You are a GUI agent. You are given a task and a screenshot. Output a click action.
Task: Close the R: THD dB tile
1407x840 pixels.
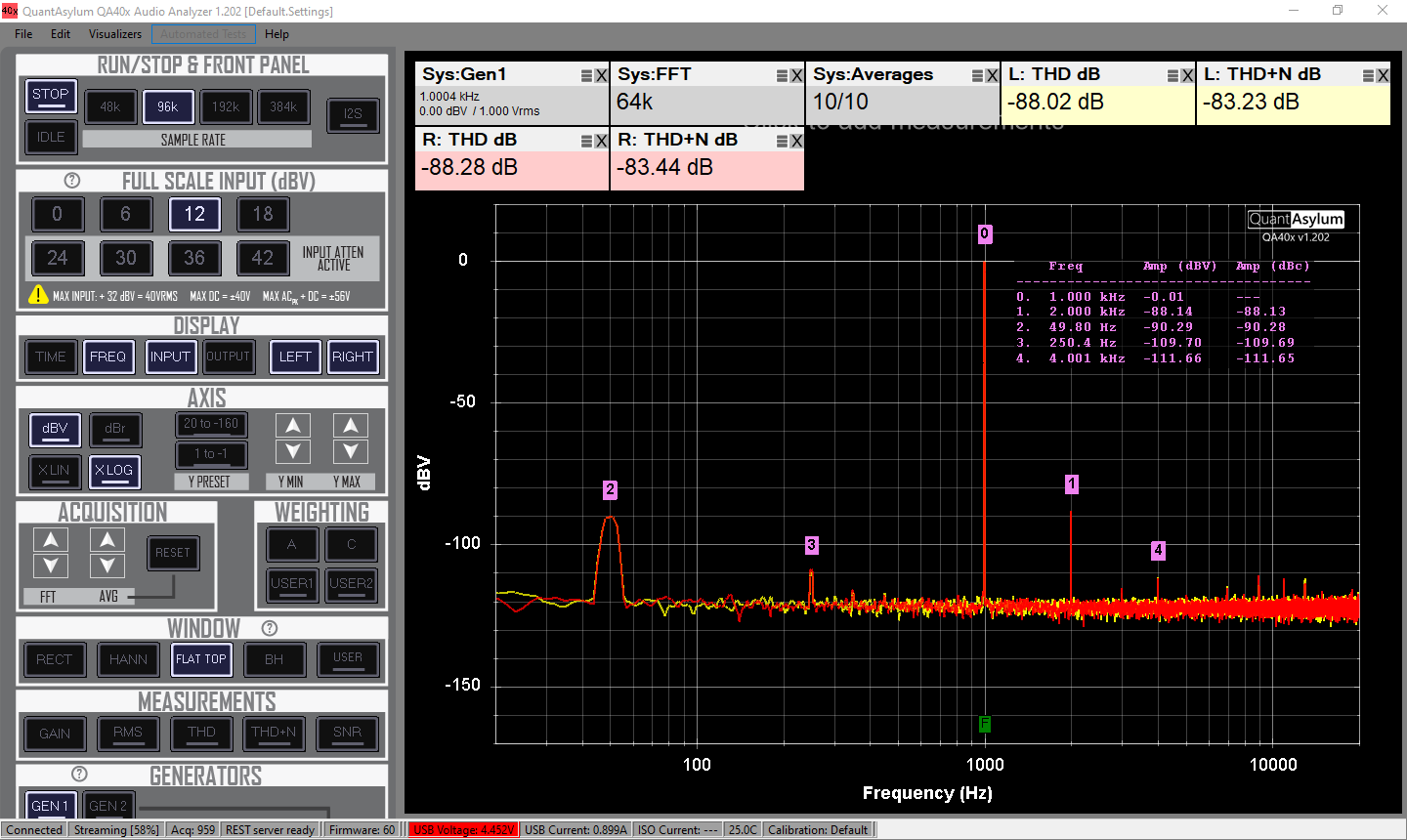[x=601, y=141]
